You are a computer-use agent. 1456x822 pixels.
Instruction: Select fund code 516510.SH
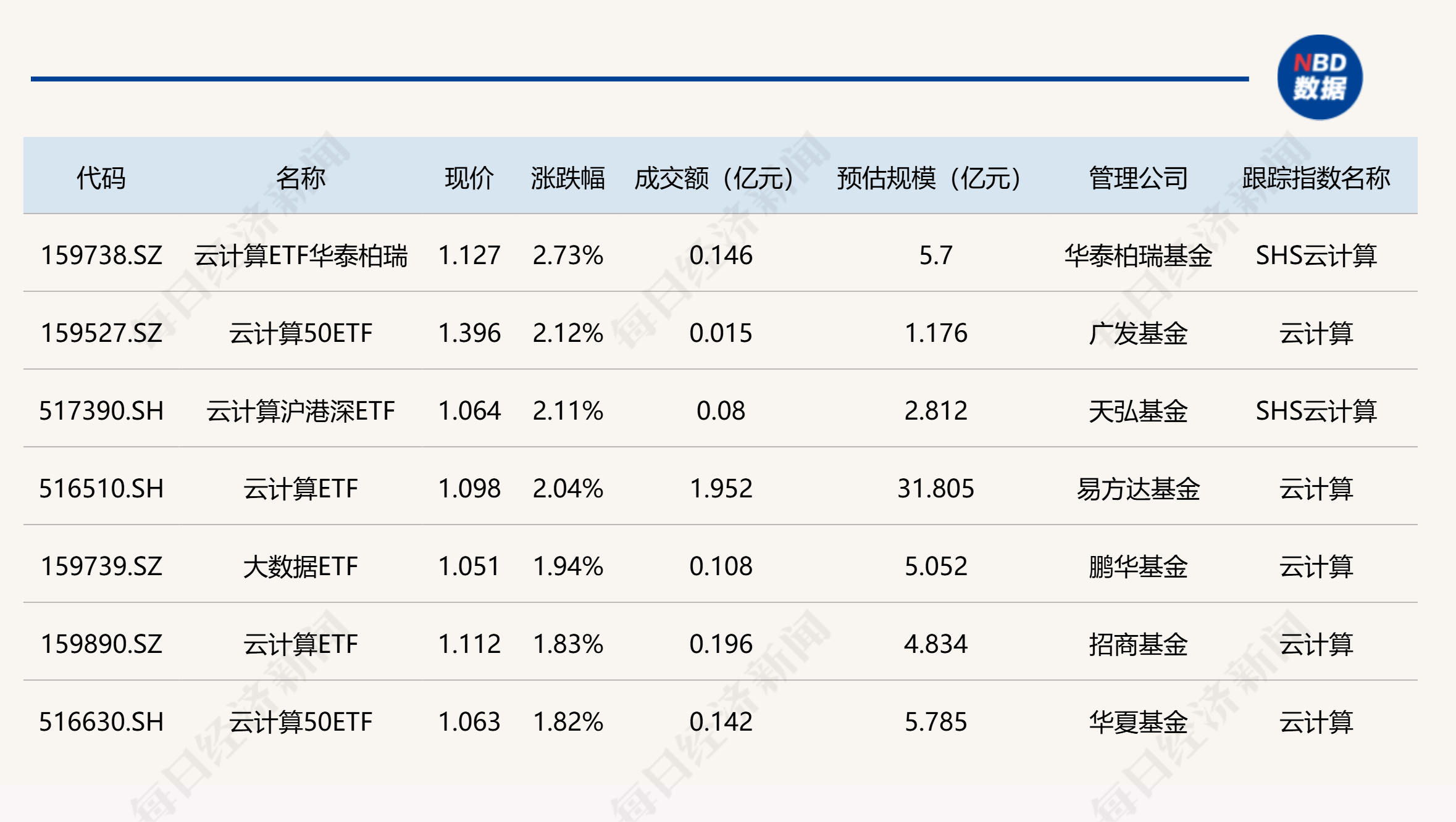tap(101, 489)
